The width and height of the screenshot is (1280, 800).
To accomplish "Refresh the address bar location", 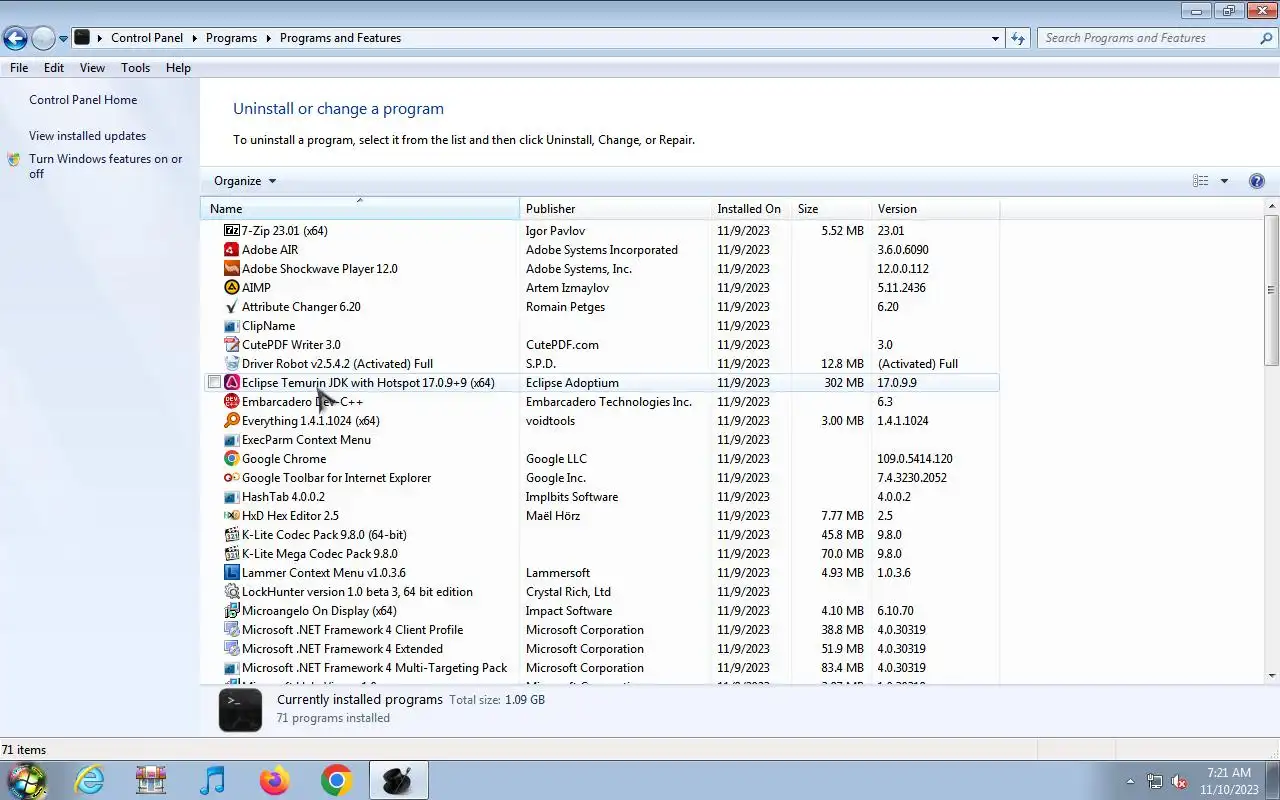I will tap(1018, 38).
